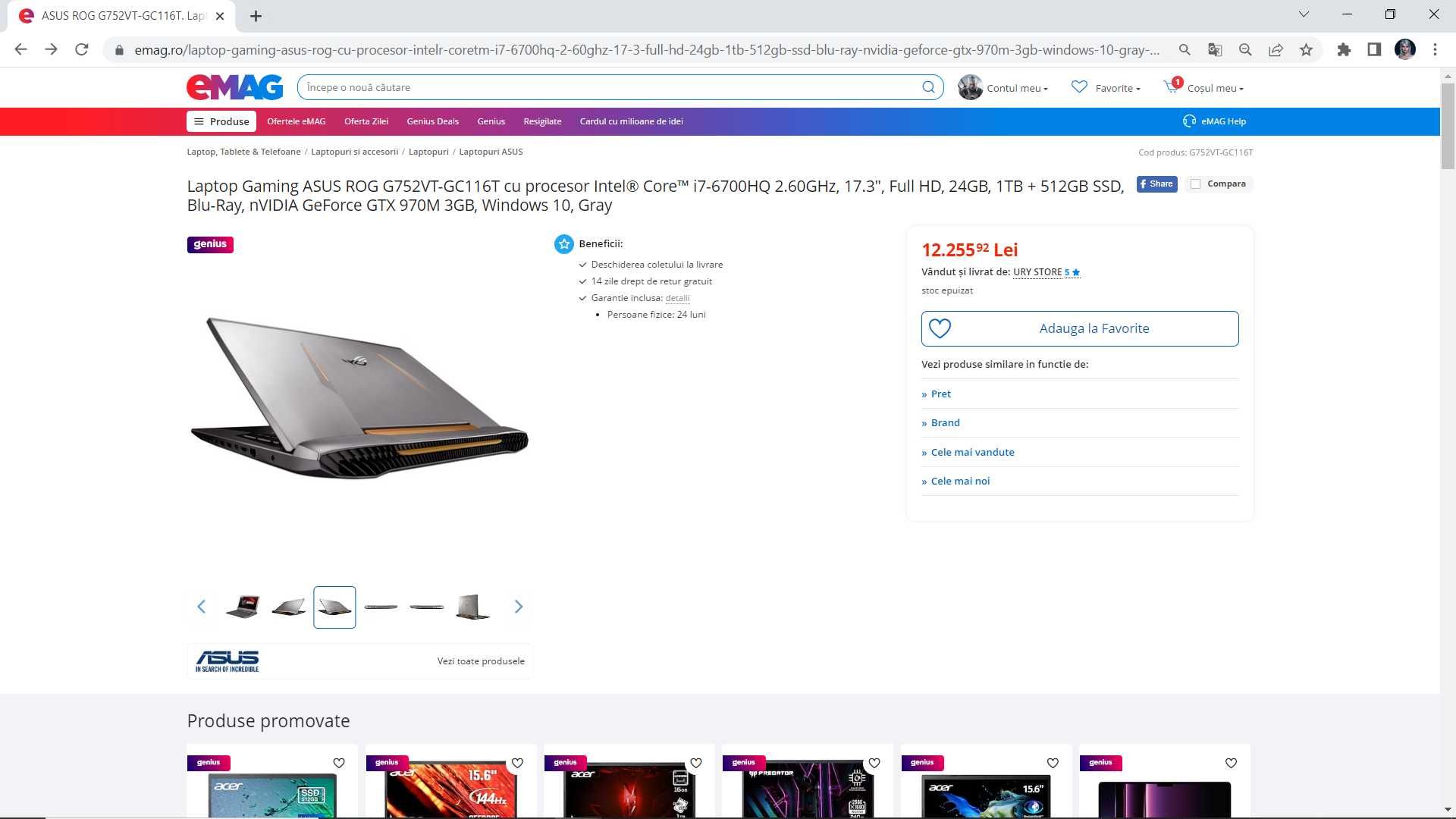Screen dimensions: 1456x819
Task: Favorite the fifth promoted Acer 15.6" laptop
Action: [x=1053, y=763]
